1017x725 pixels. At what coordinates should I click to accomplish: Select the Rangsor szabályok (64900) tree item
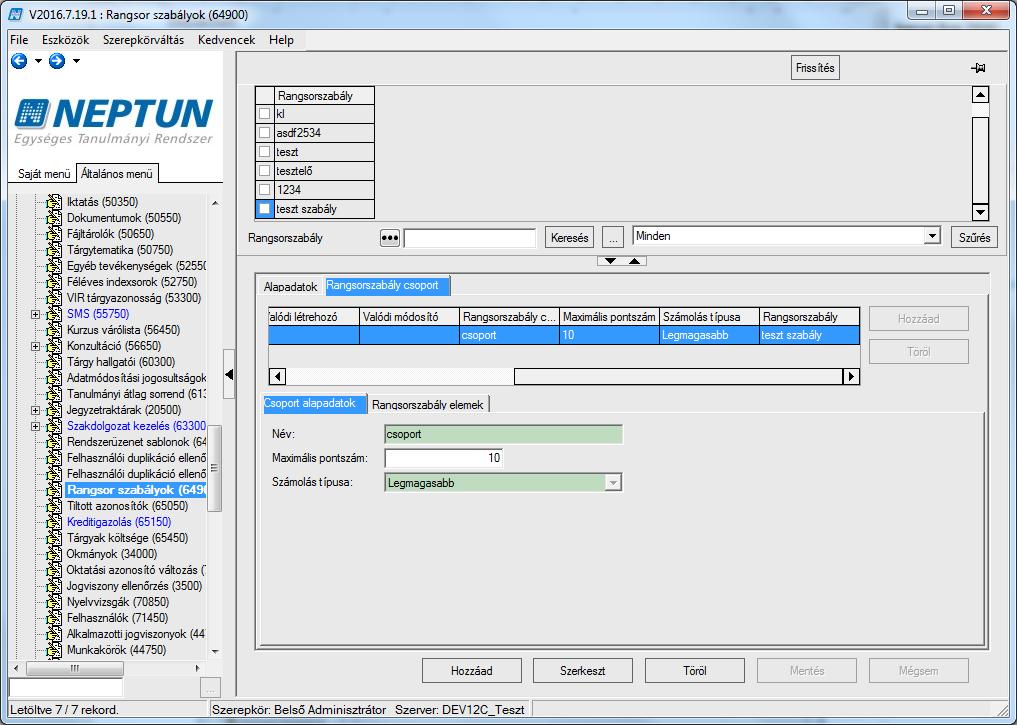(136, 490)
